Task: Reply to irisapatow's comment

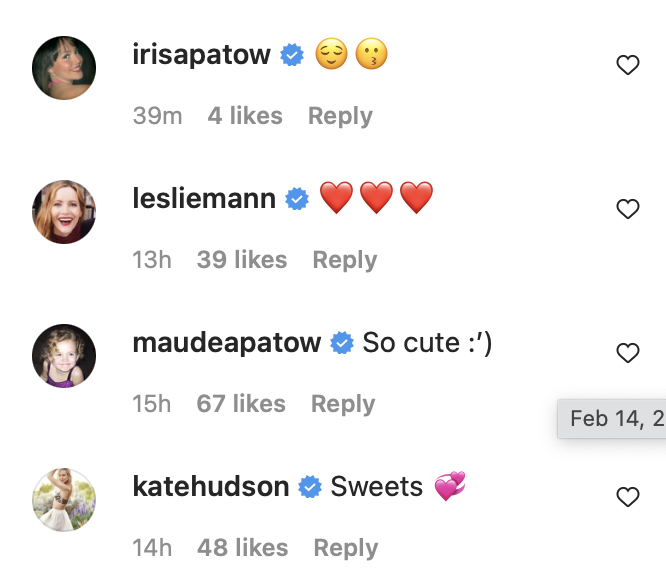Action: click(x=340, y=116)
